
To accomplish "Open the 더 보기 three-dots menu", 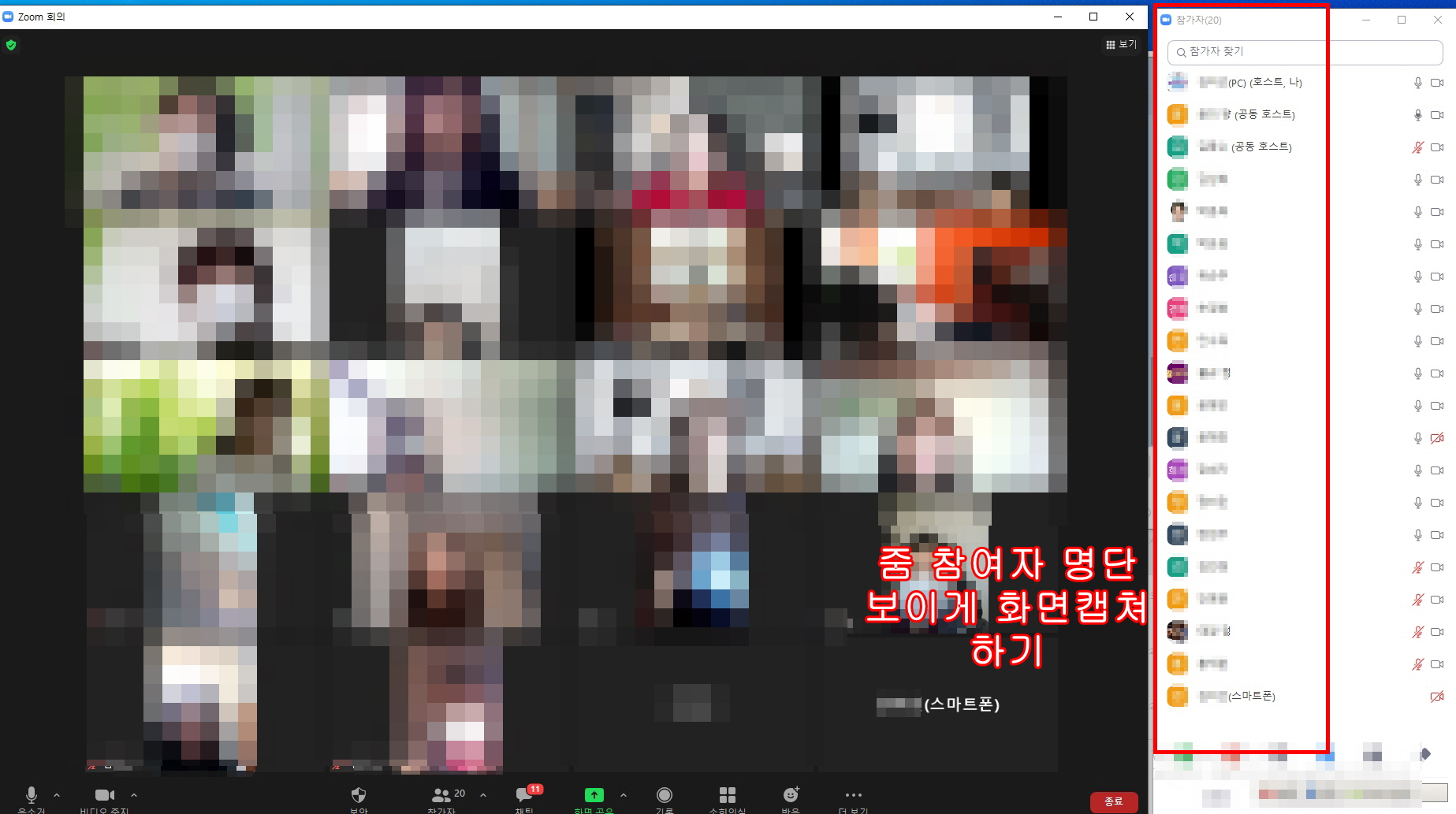I will [x=853, y=795].
